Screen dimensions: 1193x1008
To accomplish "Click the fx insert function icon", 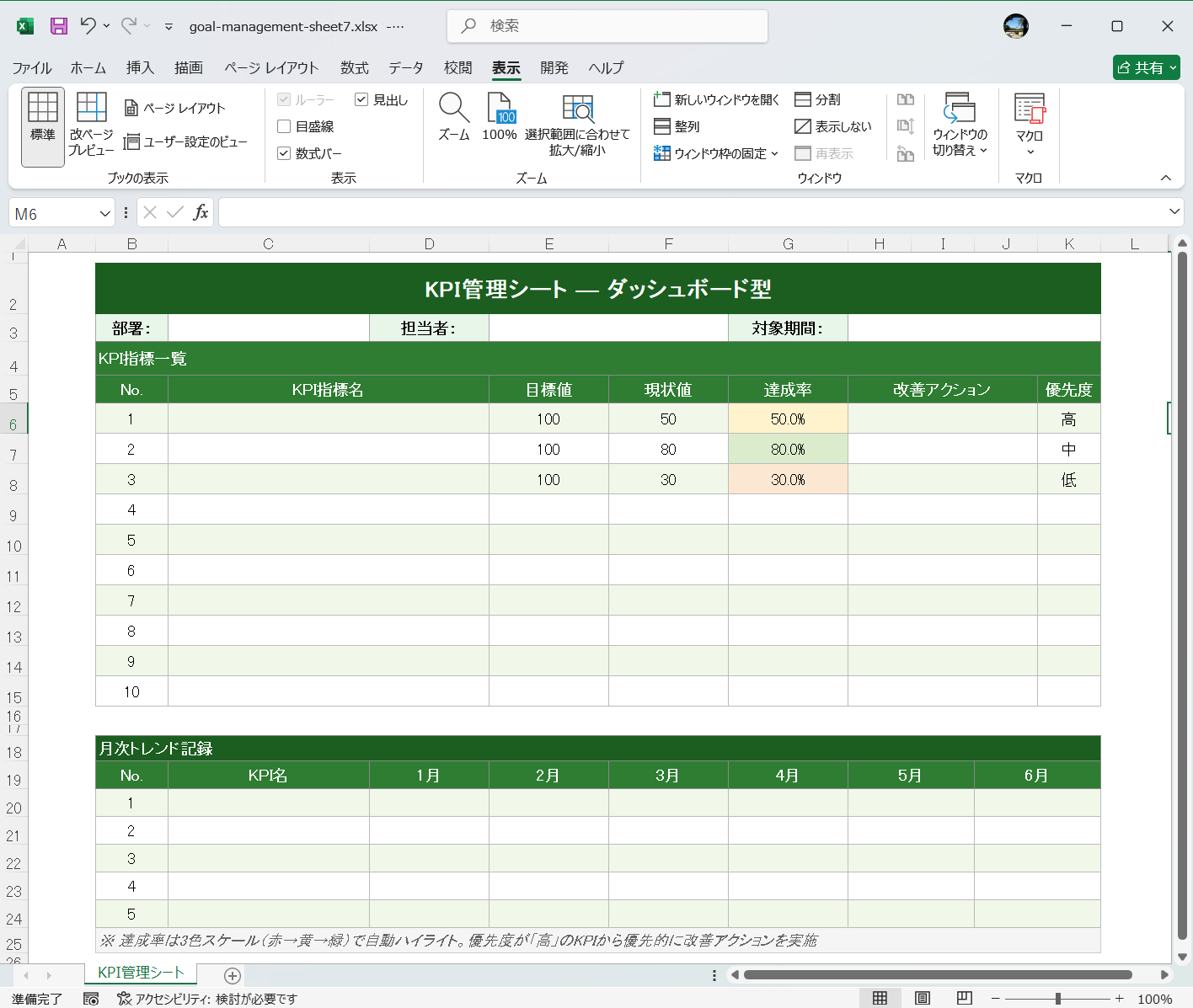I will pos(201,212).
